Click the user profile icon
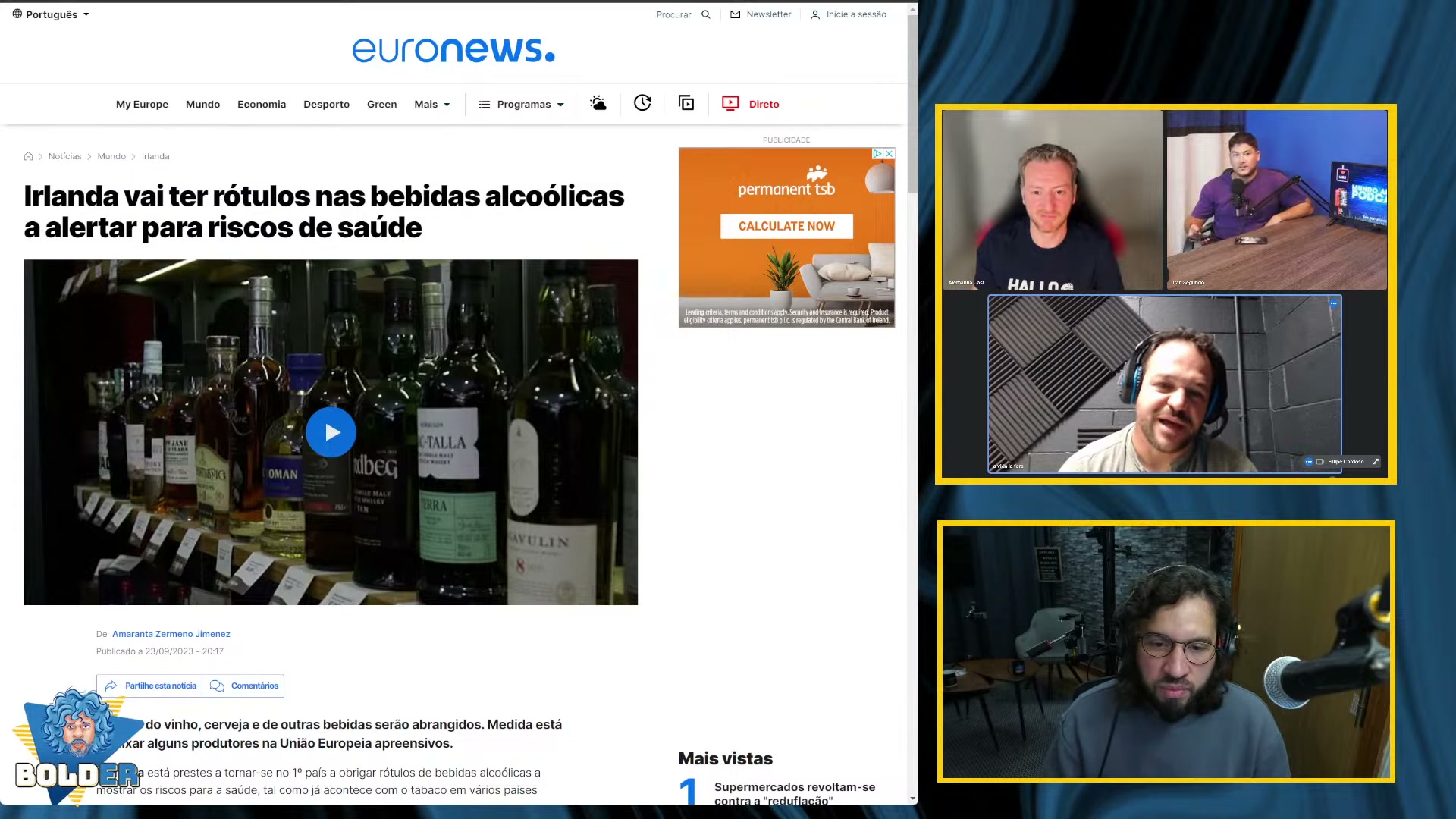This screenshot has height=819, width=1456. tap(815, 14)
